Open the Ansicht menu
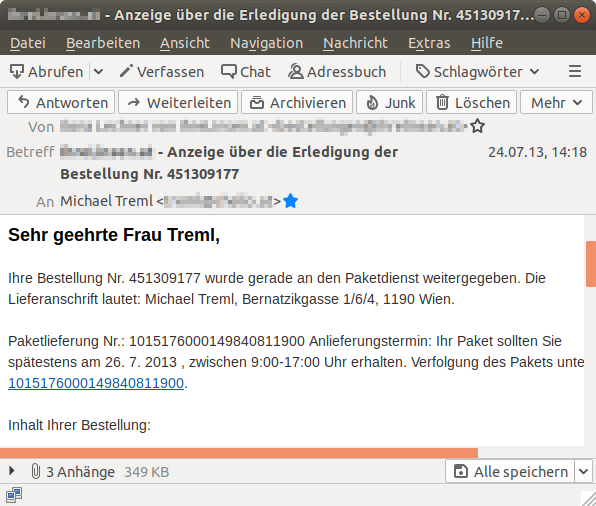Viewport: 596px width, 506px height. (x=185, y=43)
